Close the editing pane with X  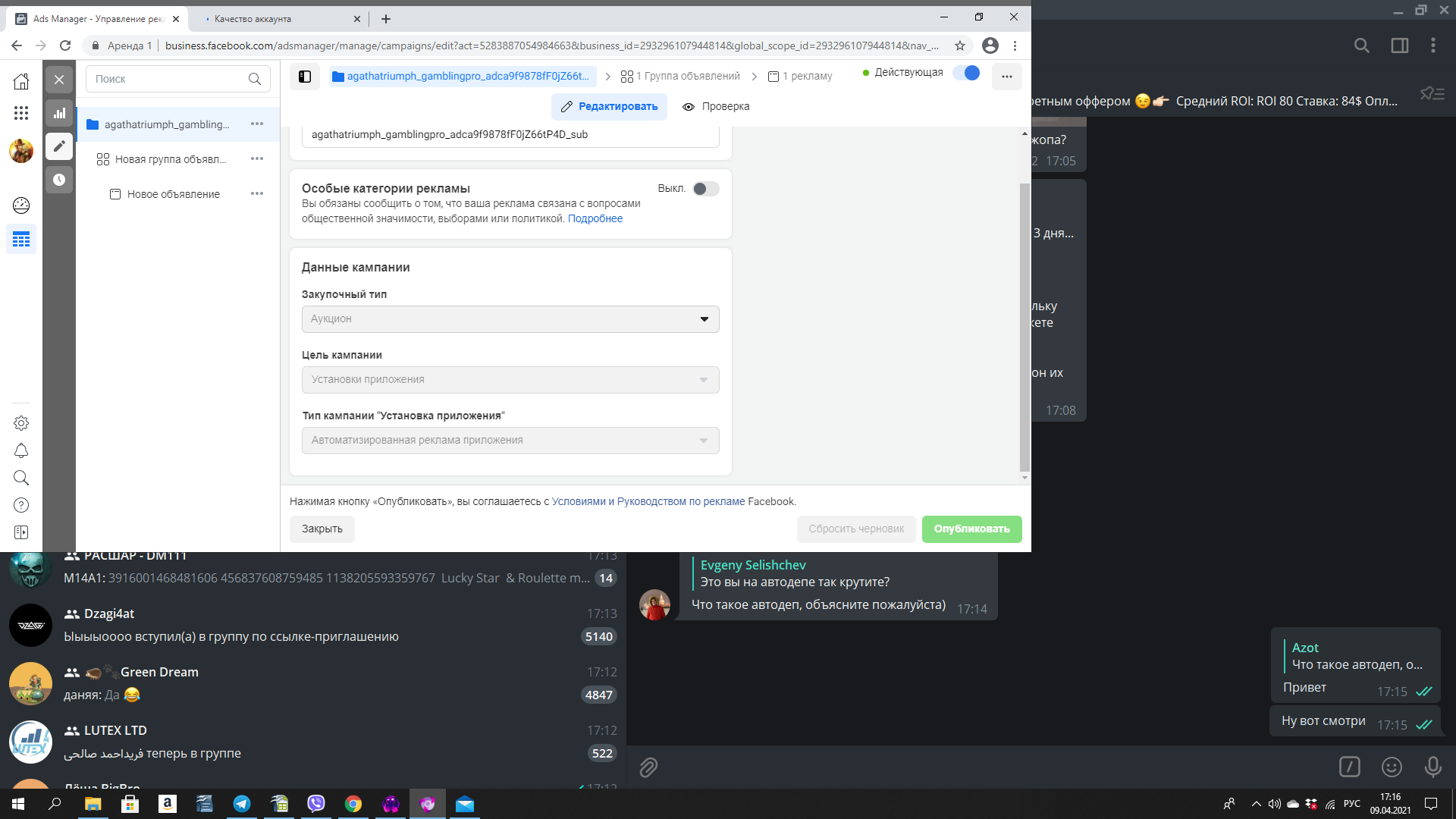pos(59,80)
